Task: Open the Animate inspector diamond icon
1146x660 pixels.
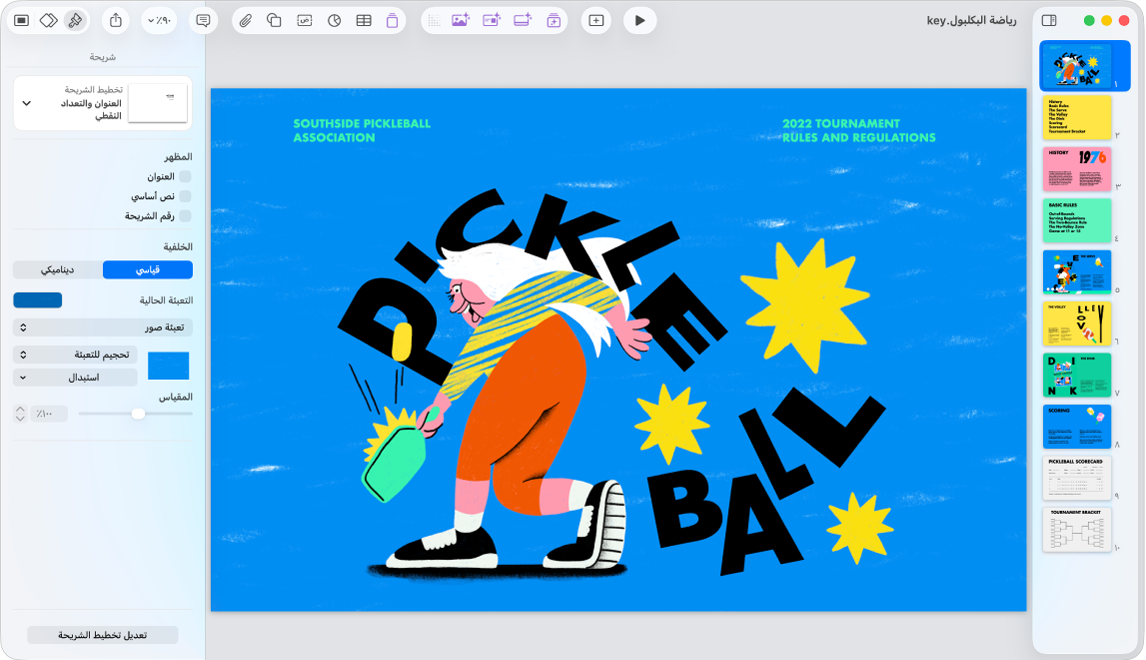Action: pos(48,20)
